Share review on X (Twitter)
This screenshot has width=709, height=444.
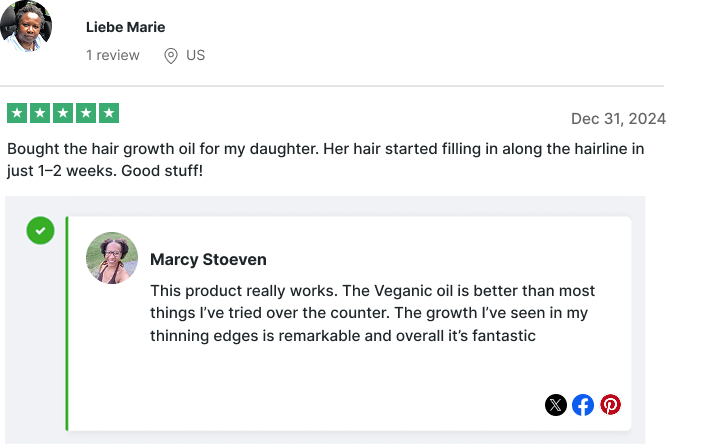tap(556, 405)
